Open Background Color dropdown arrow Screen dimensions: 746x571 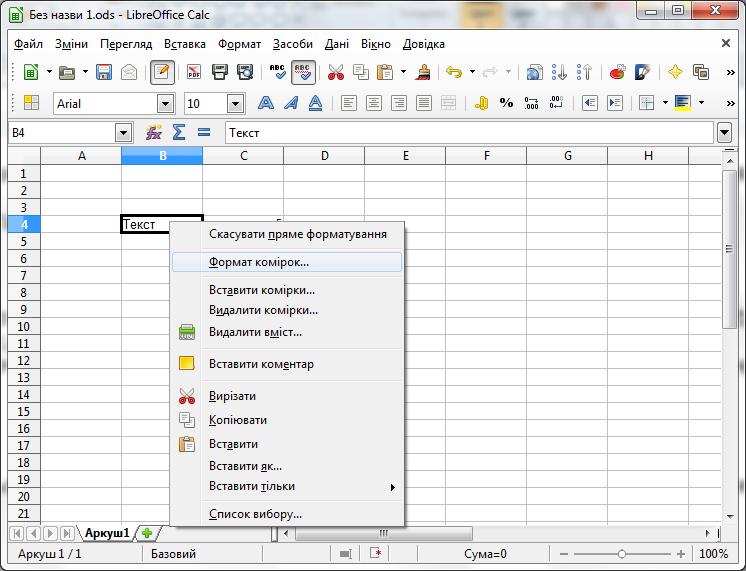click(x=701, y=103)
